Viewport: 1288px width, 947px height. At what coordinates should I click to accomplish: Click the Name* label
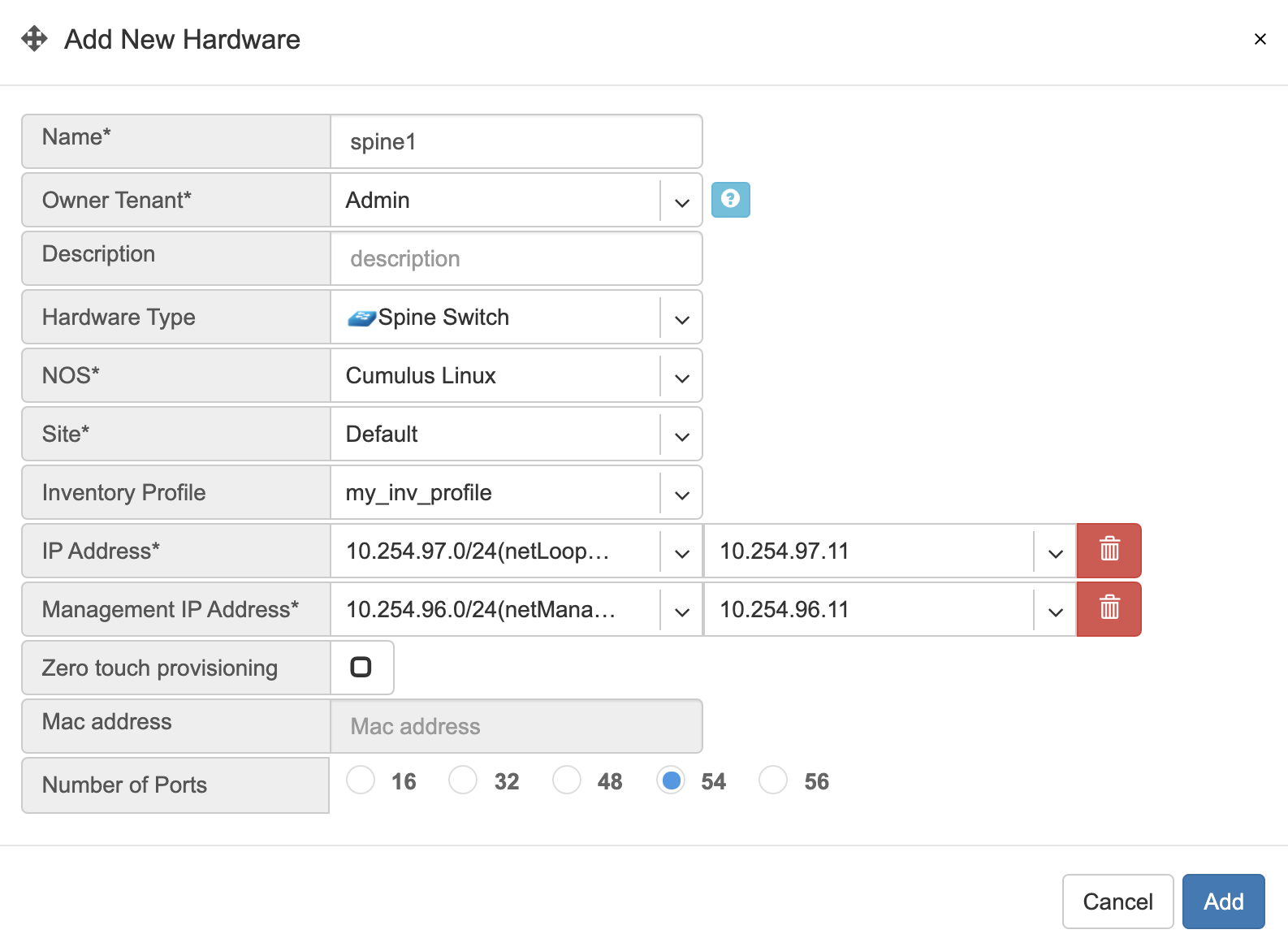76,136
